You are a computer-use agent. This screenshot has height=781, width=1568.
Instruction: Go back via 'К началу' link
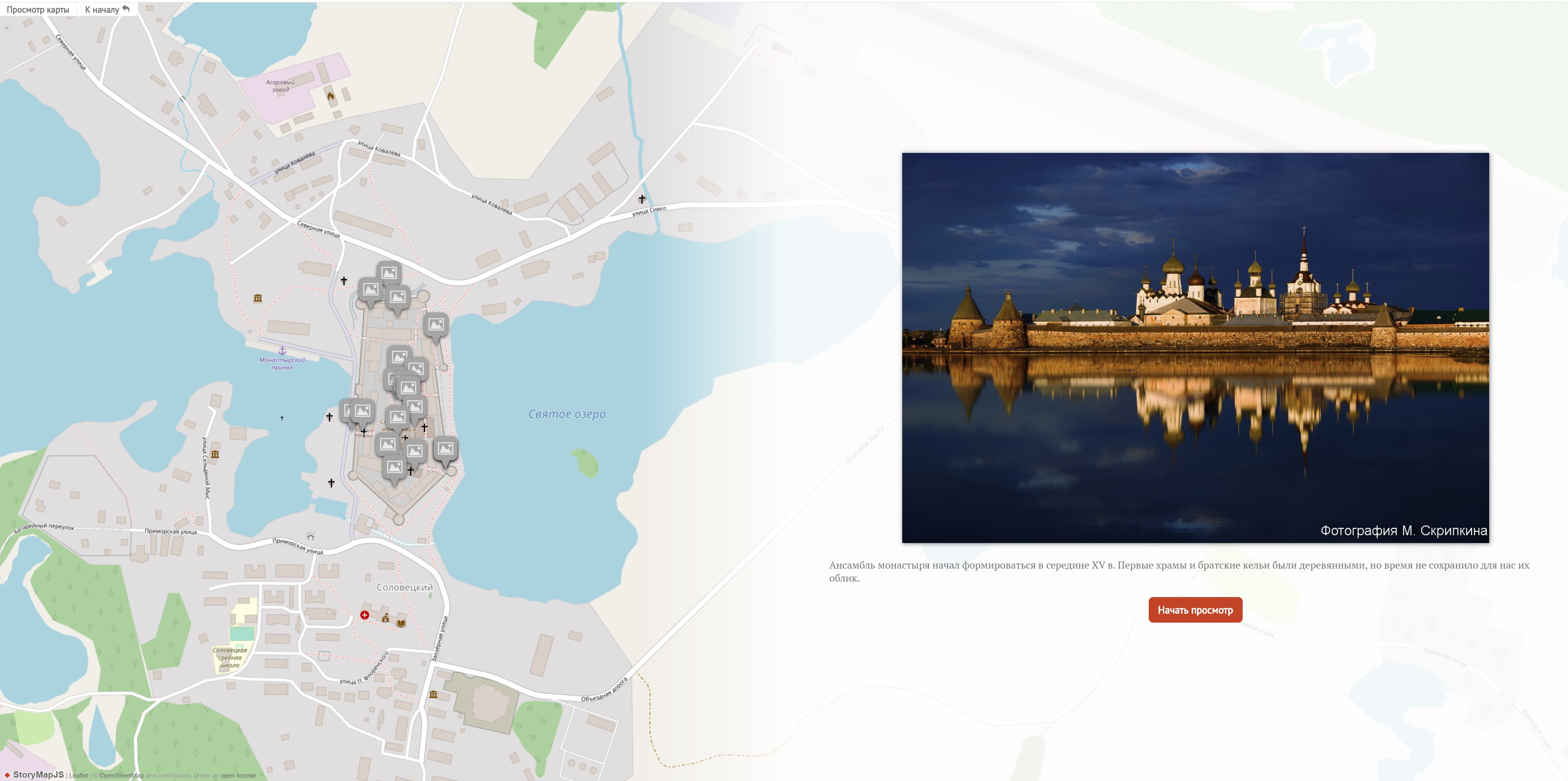coord(107,9)
